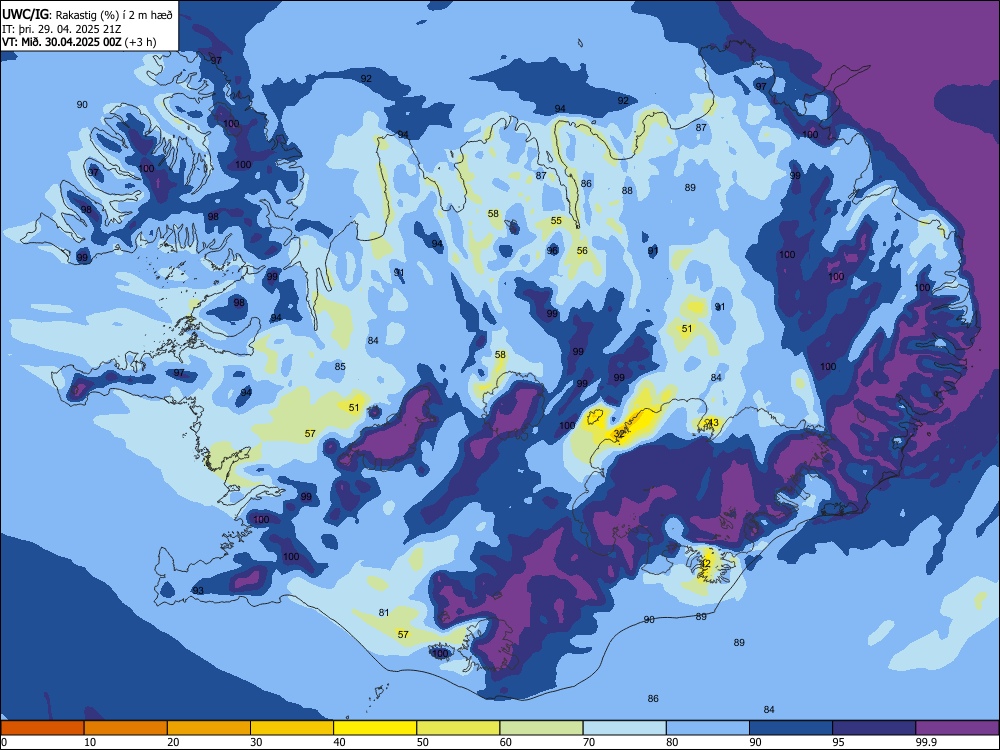Click the legend tick label 50
Image resolution: width=1000 pixels, height=750 pixels.
click(x=423, y=742)
